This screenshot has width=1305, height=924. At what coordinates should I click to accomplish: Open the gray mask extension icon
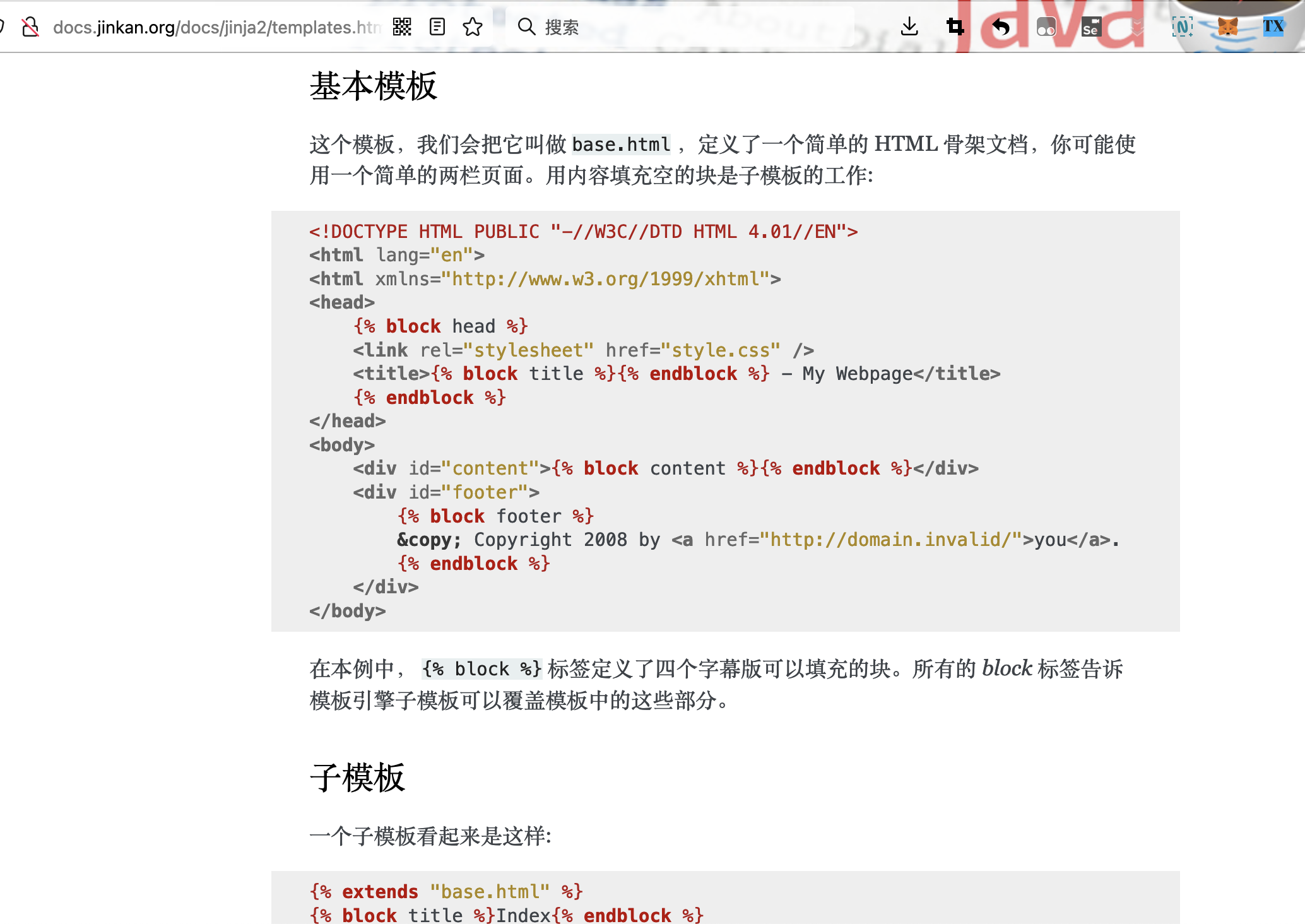[1046, 27]
